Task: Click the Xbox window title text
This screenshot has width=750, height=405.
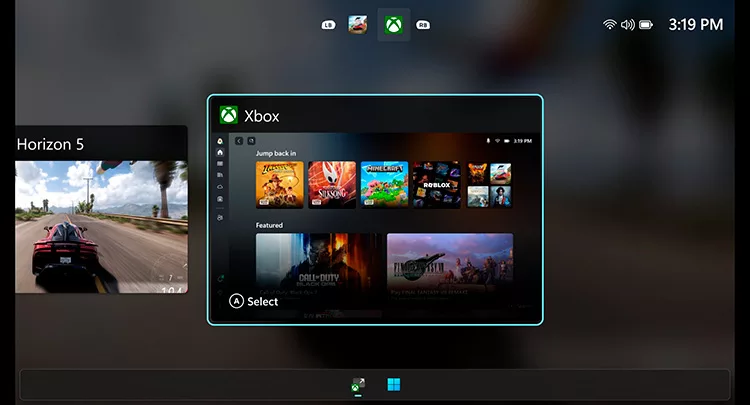Action: [262, 116]
